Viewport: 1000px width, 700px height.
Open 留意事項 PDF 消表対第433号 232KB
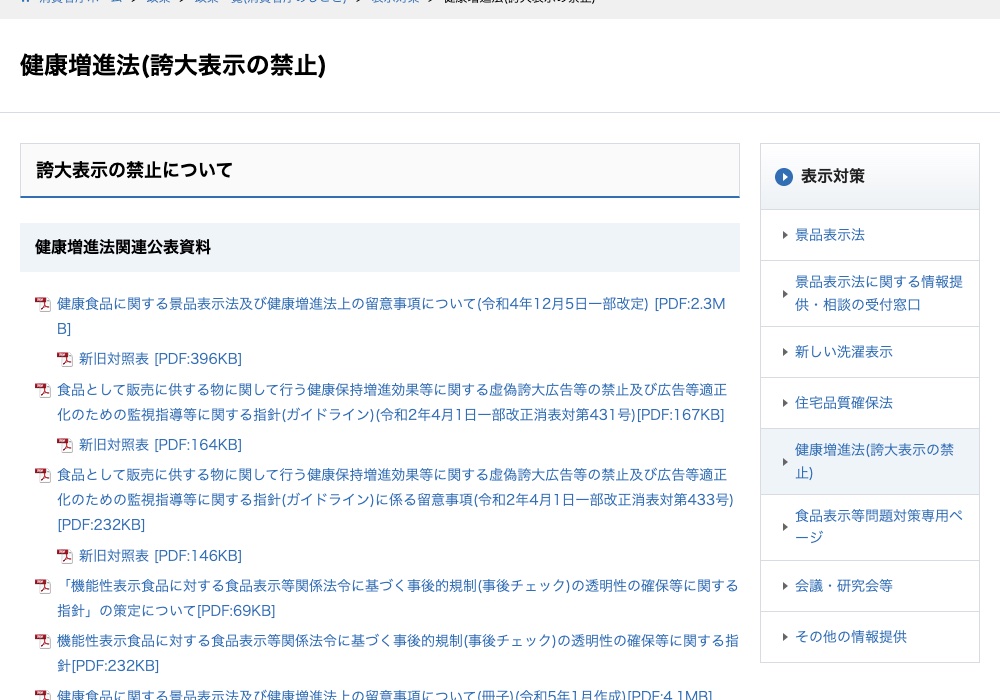[x=395, y=500]
